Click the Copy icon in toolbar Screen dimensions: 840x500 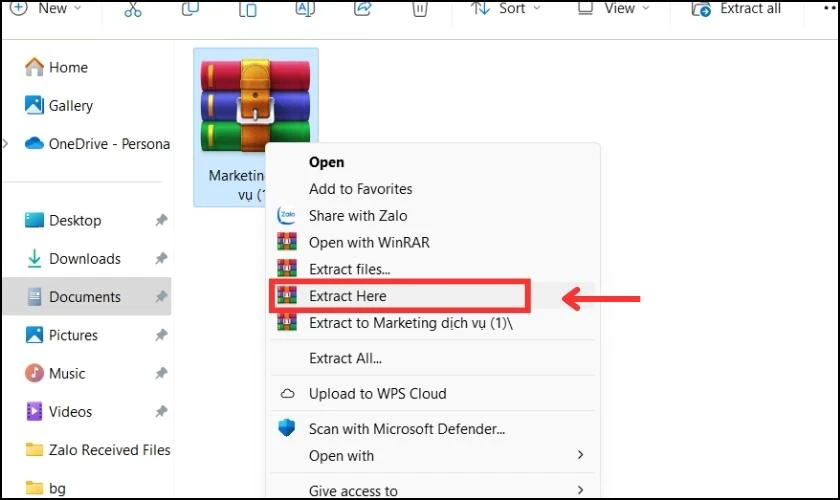(x=190, y=9)
